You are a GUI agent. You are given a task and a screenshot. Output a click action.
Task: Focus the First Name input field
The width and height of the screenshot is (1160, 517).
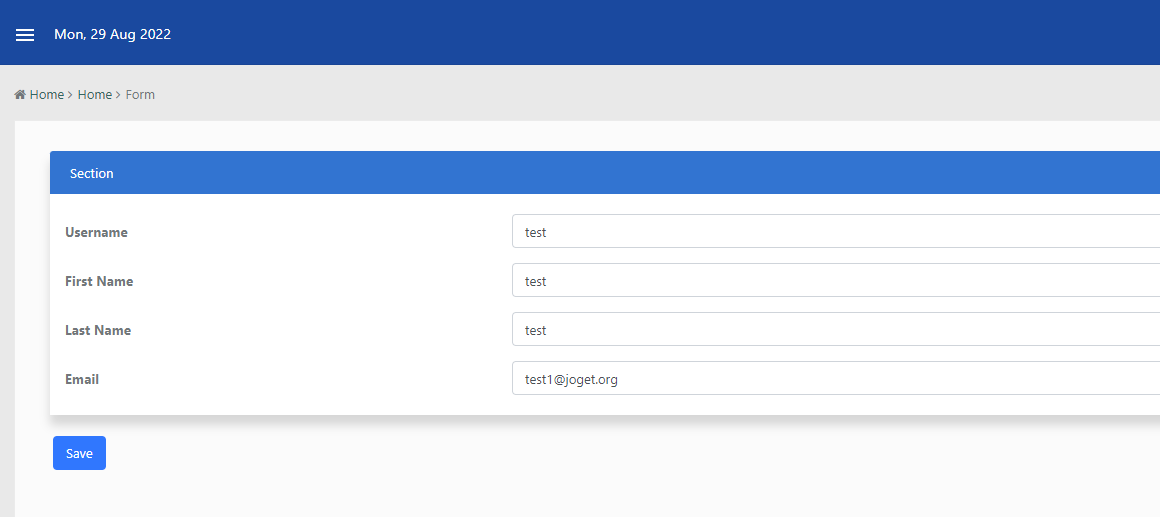coord(836,280)
